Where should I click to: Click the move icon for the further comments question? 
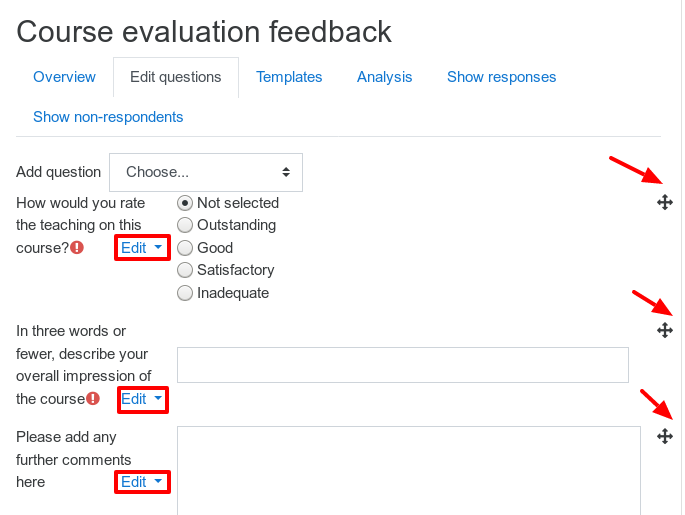[x=664, y=436]
